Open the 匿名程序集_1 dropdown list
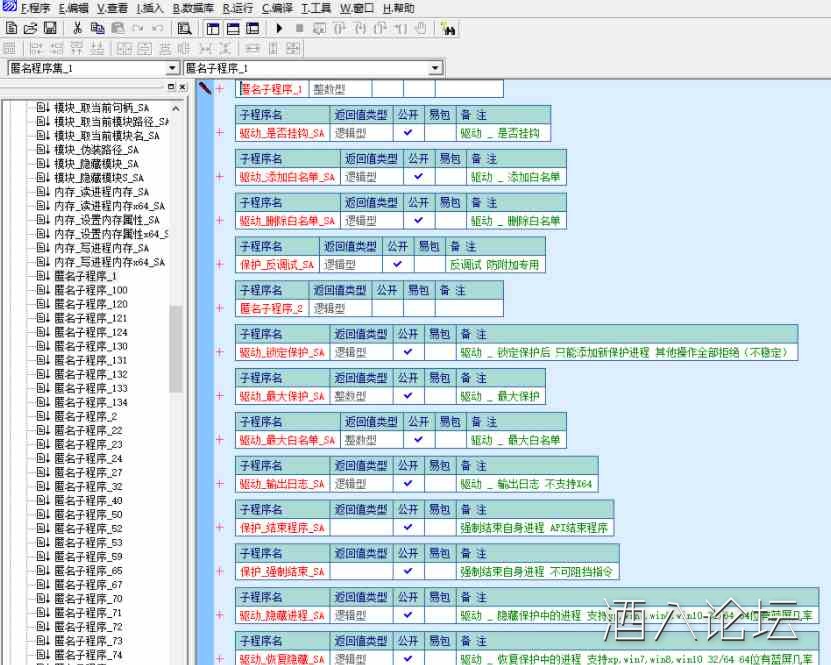Viewport: 831px width, 665px height. coord(172,68)
